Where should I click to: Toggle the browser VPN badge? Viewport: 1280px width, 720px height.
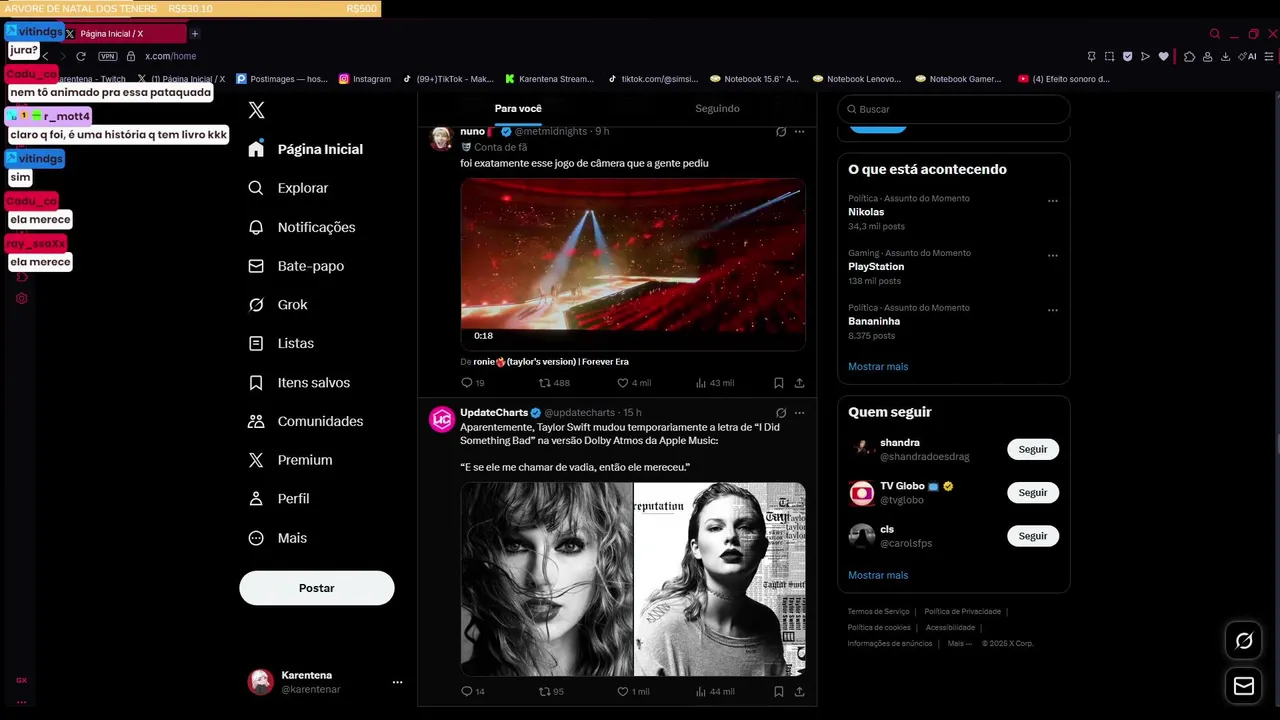108,57
